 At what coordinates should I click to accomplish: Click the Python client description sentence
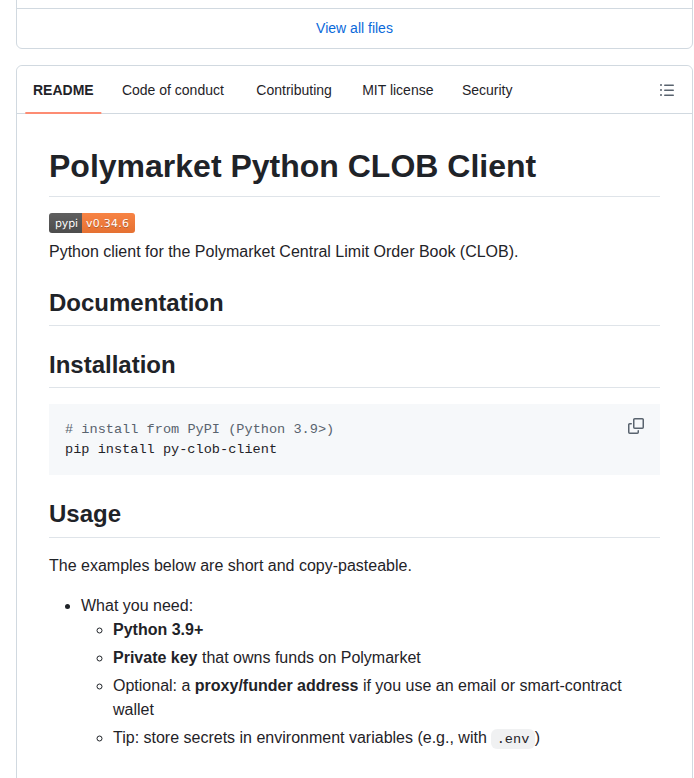click(x=283, y=252)
